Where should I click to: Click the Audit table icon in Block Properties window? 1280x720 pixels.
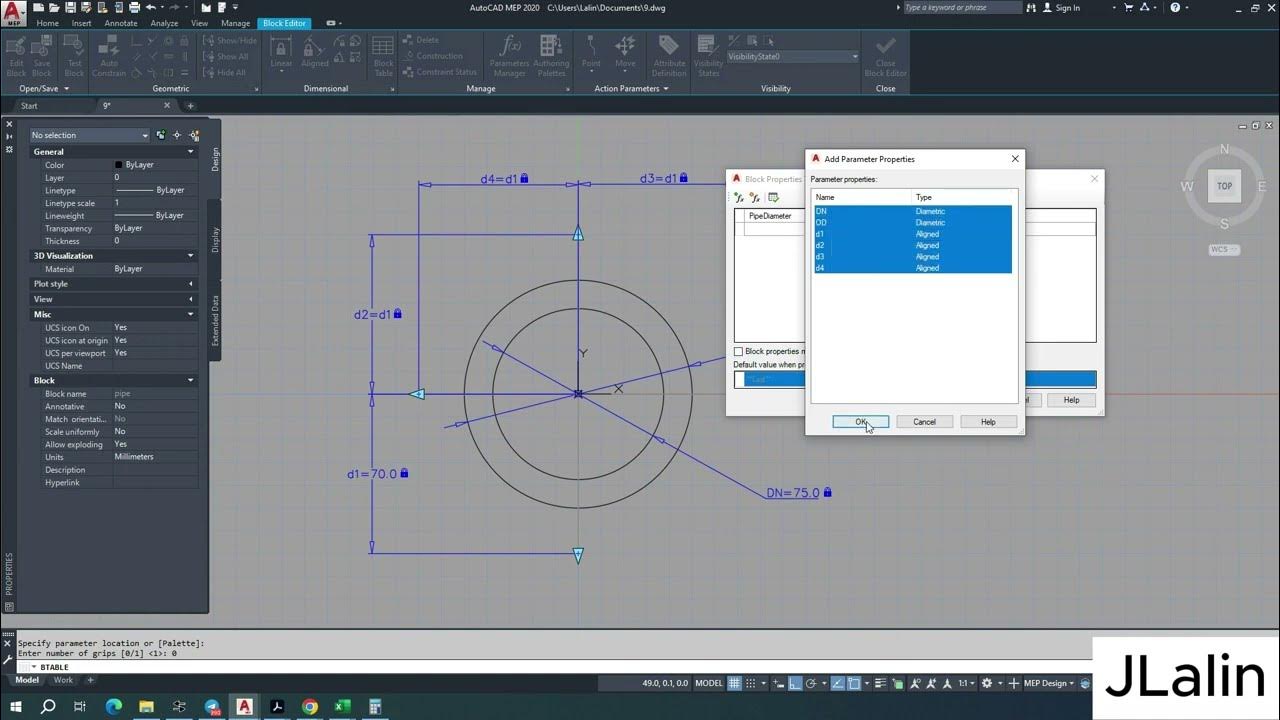pos(773,197)
